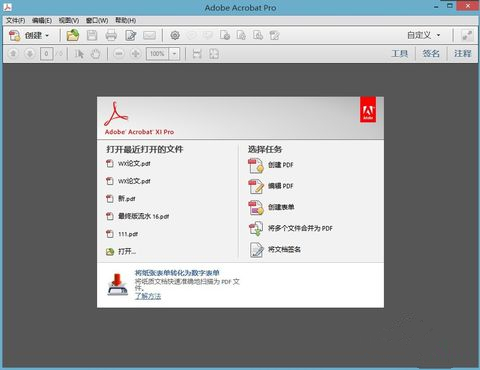Click the save floppy disk icon
Screen dimensions: 480x370
[92, 35]
